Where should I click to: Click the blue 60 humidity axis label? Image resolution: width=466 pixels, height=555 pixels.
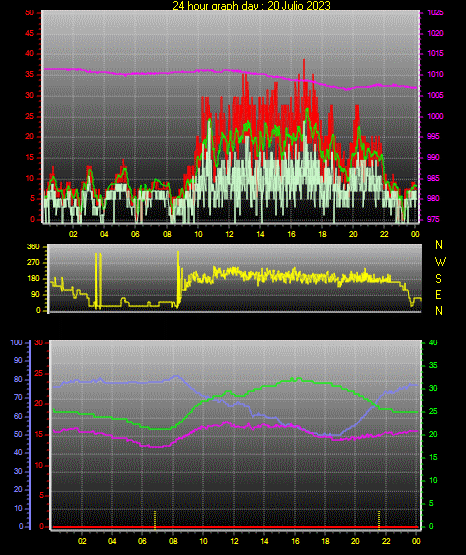click(x=18, y=417)
